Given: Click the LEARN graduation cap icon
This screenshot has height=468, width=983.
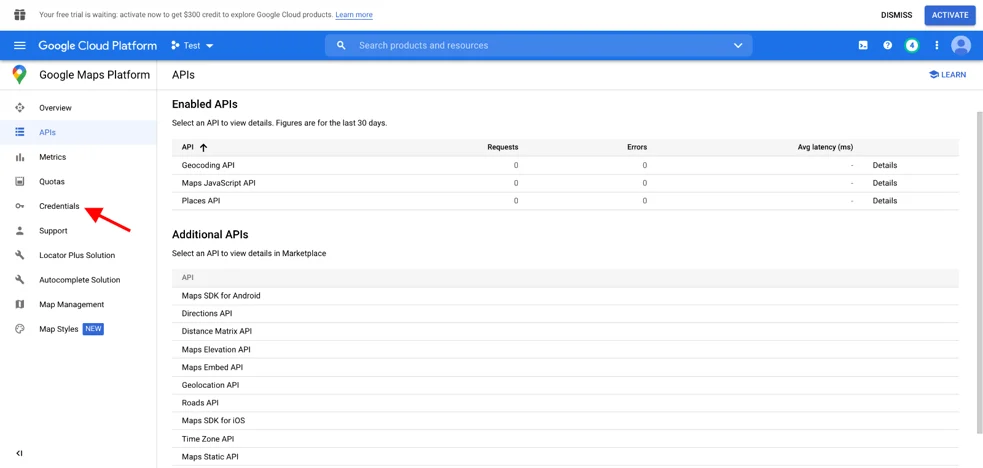Looking at the screenshot, I should tap(933, 75).
